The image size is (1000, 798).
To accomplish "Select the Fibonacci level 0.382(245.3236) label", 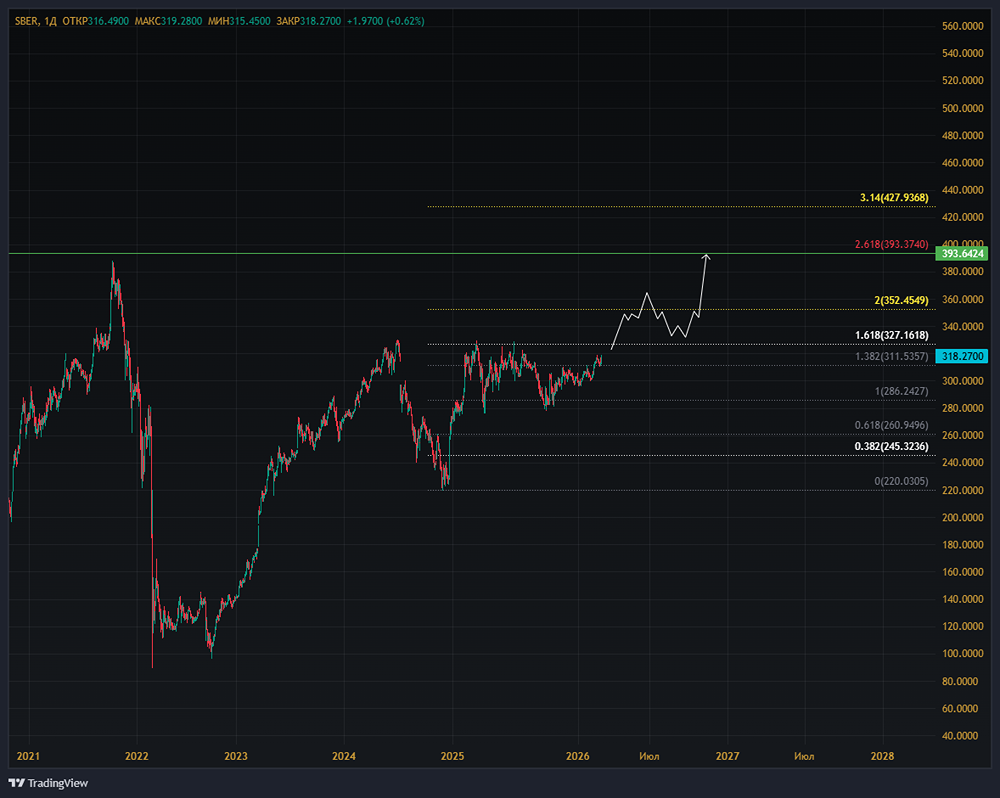I will click(x=892, y=446).
